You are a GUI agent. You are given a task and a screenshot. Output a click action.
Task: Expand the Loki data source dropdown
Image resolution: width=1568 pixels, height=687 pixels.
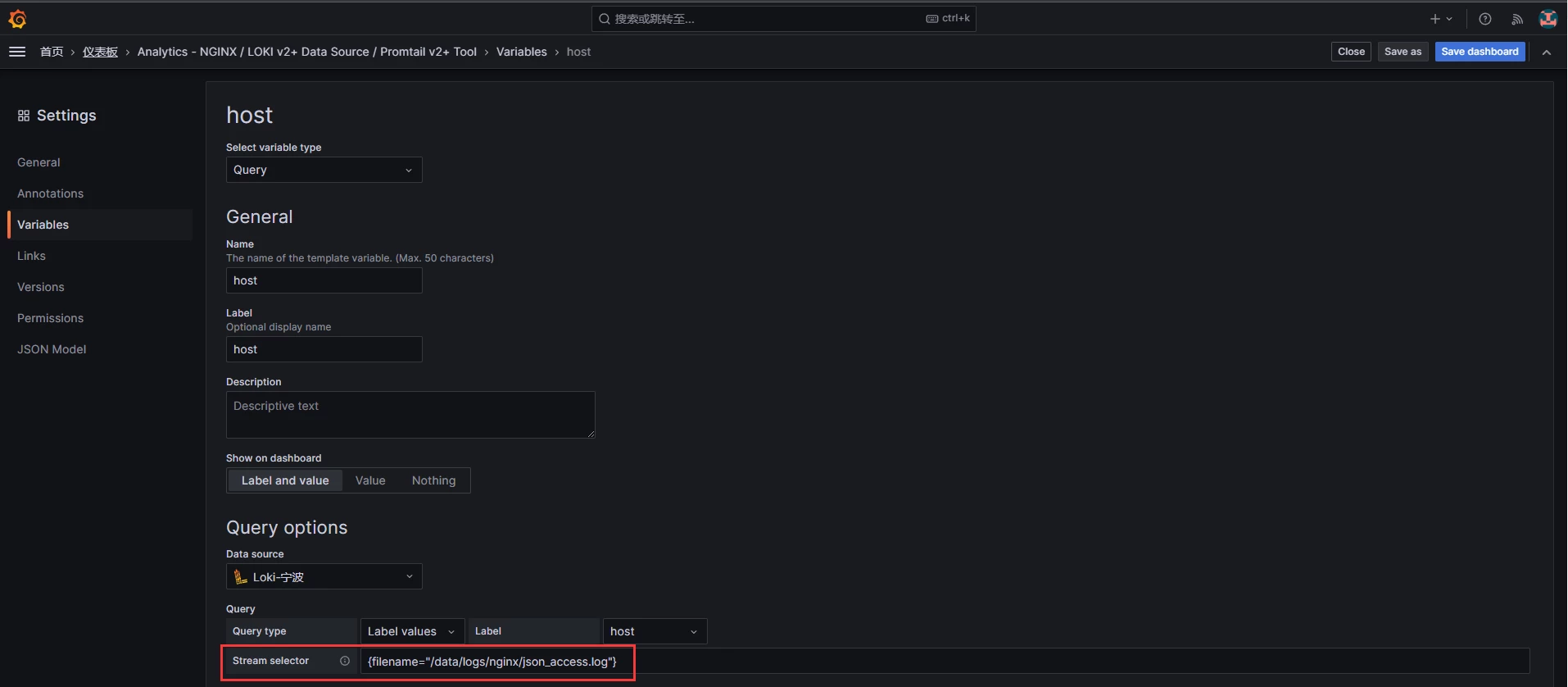point(324,576)
